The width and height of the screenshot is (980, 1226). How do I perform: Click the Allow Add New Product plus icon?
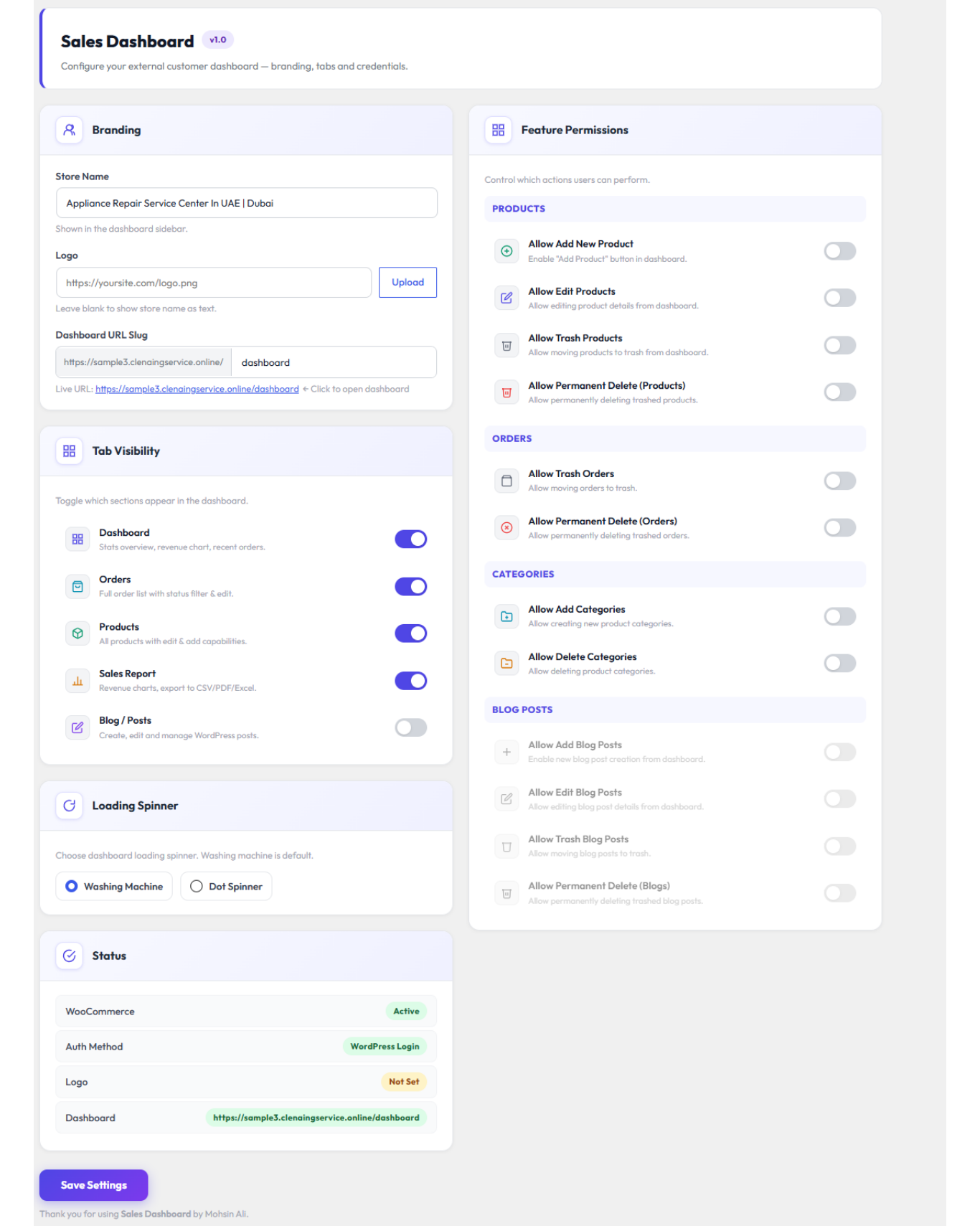point(507,251)
